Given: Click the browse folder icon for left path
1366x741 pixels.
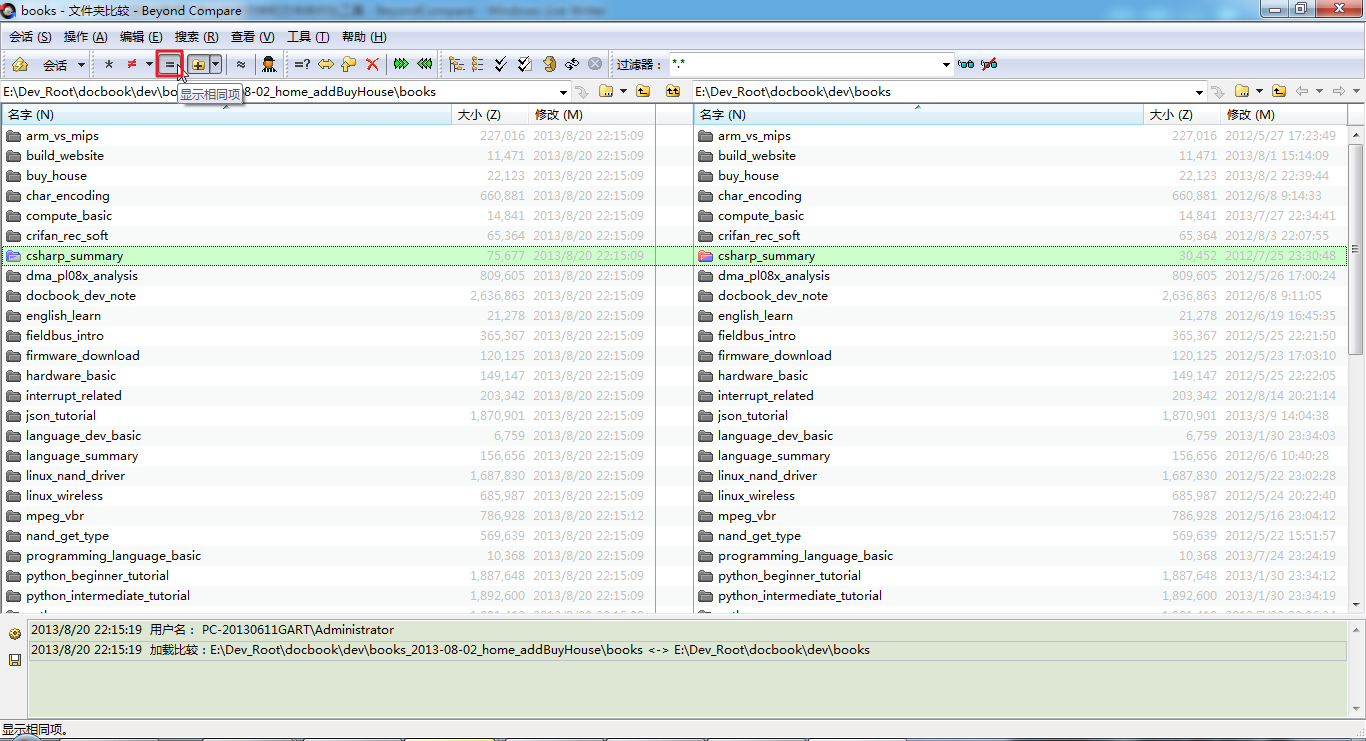Looking at the screenshot, I should 606,91.
